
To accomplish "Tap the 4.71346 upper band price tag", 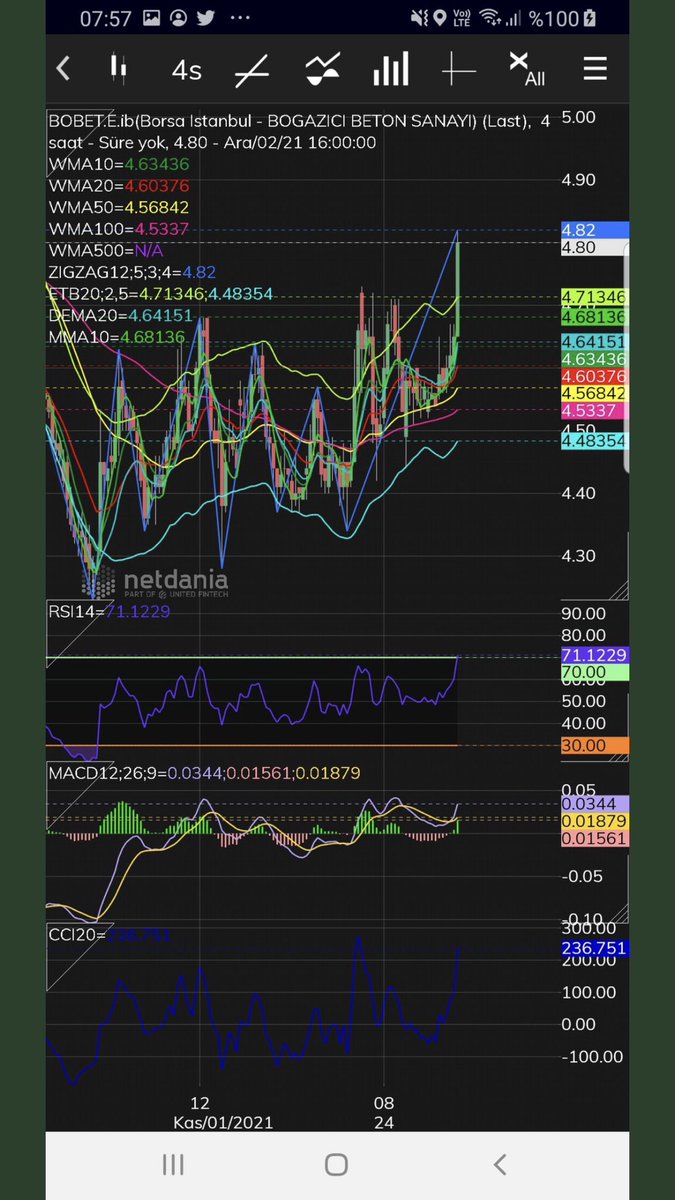I will tap(594, 297).
